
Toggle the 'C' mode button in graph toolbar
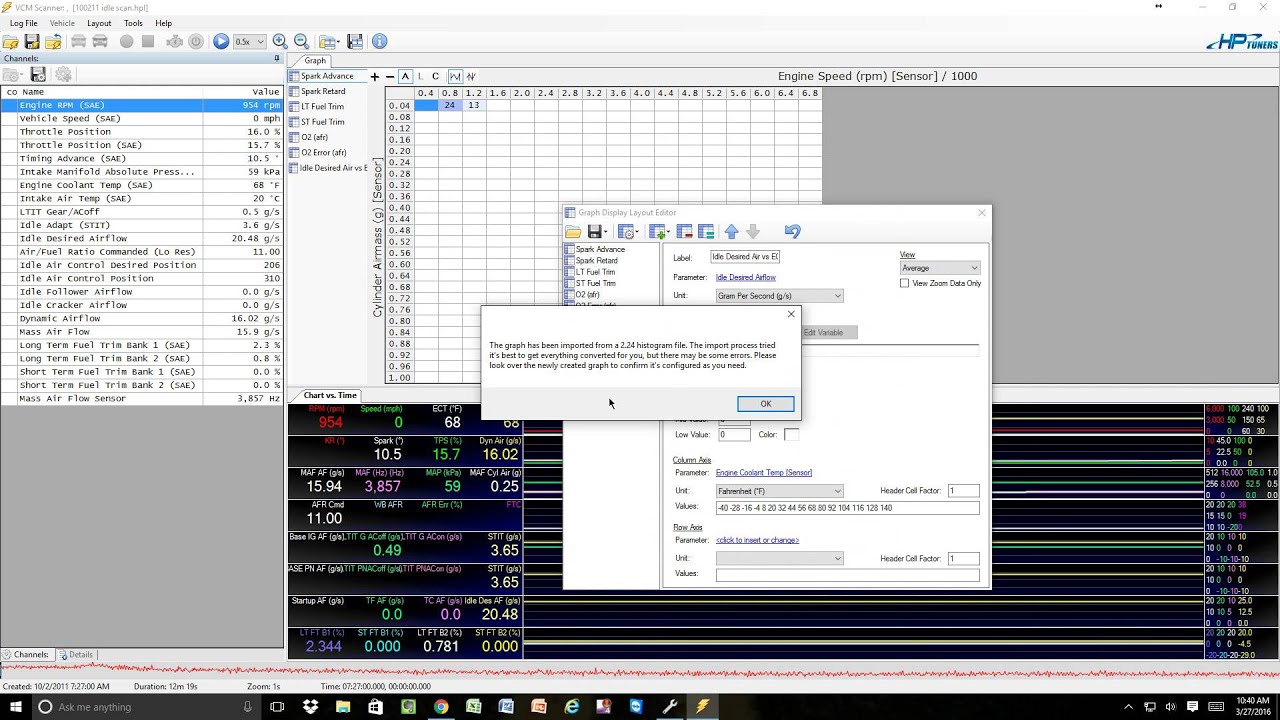coord(435,76)
